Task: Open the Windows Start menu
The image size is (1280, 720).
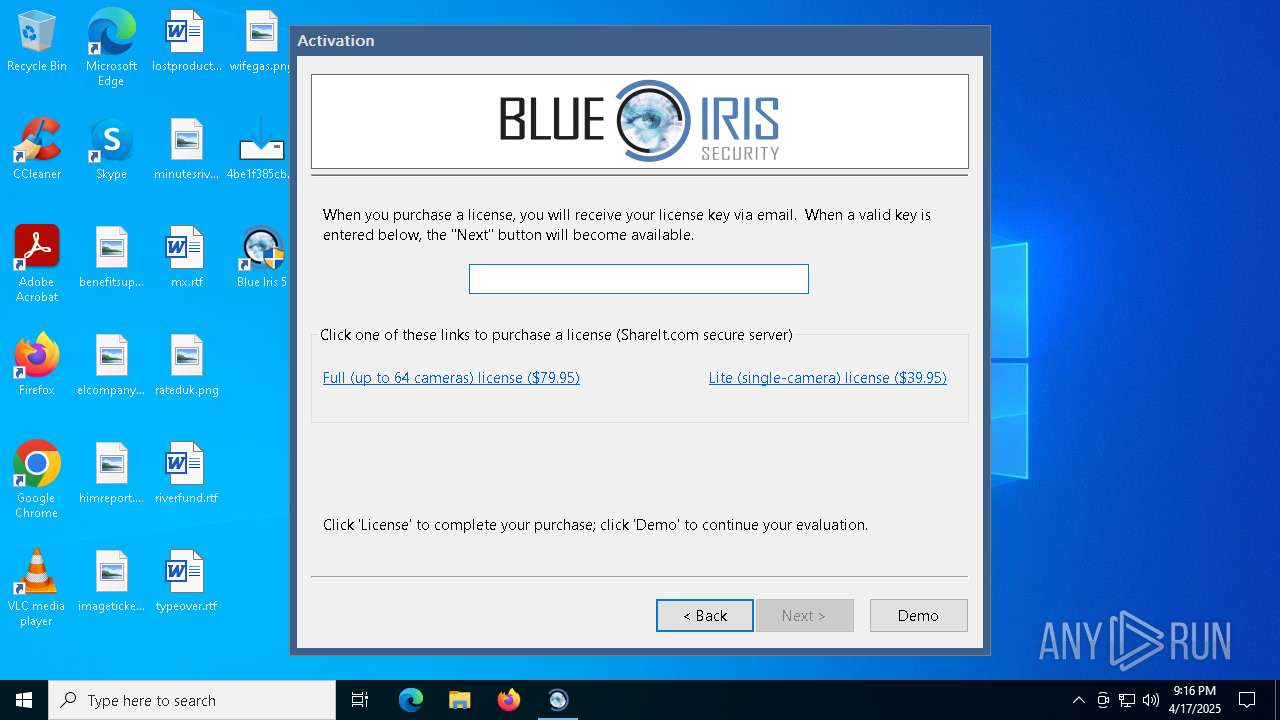Action: click(x=24, y=700)
